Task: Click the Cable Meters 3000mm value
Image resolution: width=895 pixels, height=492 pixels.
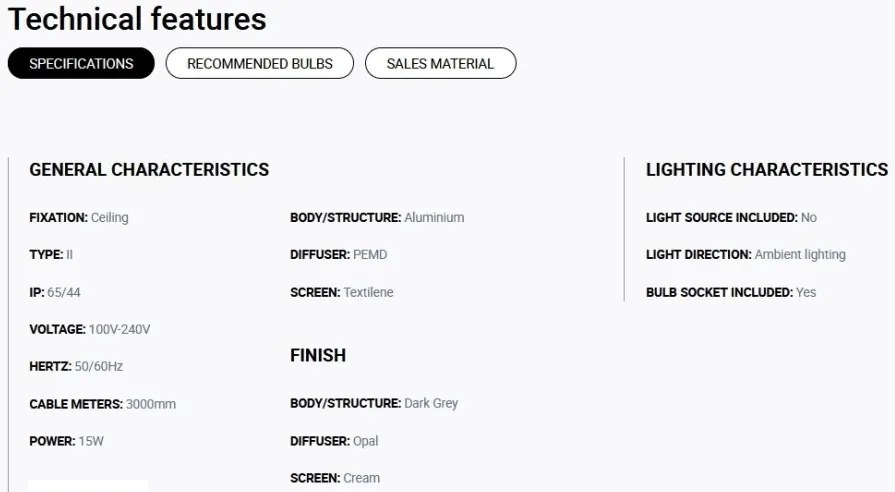Action: 102,404
